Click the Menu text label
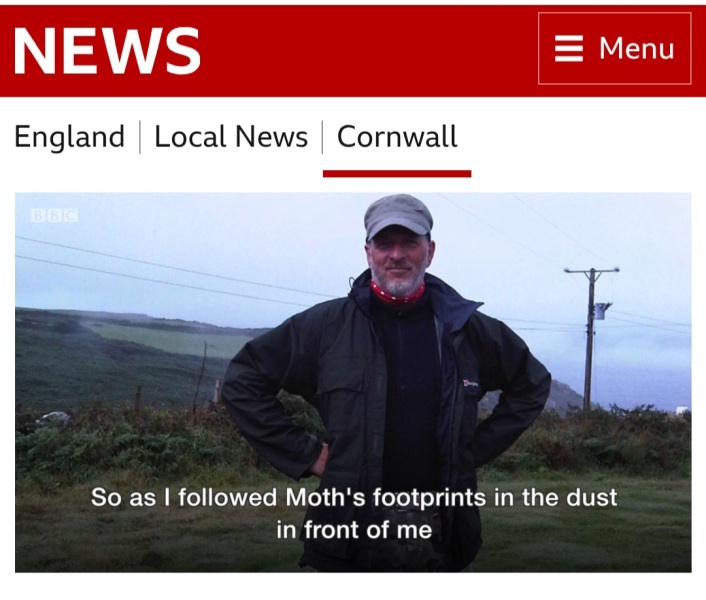This screenshot has height=600, width=706. click(x=637, y=48)
